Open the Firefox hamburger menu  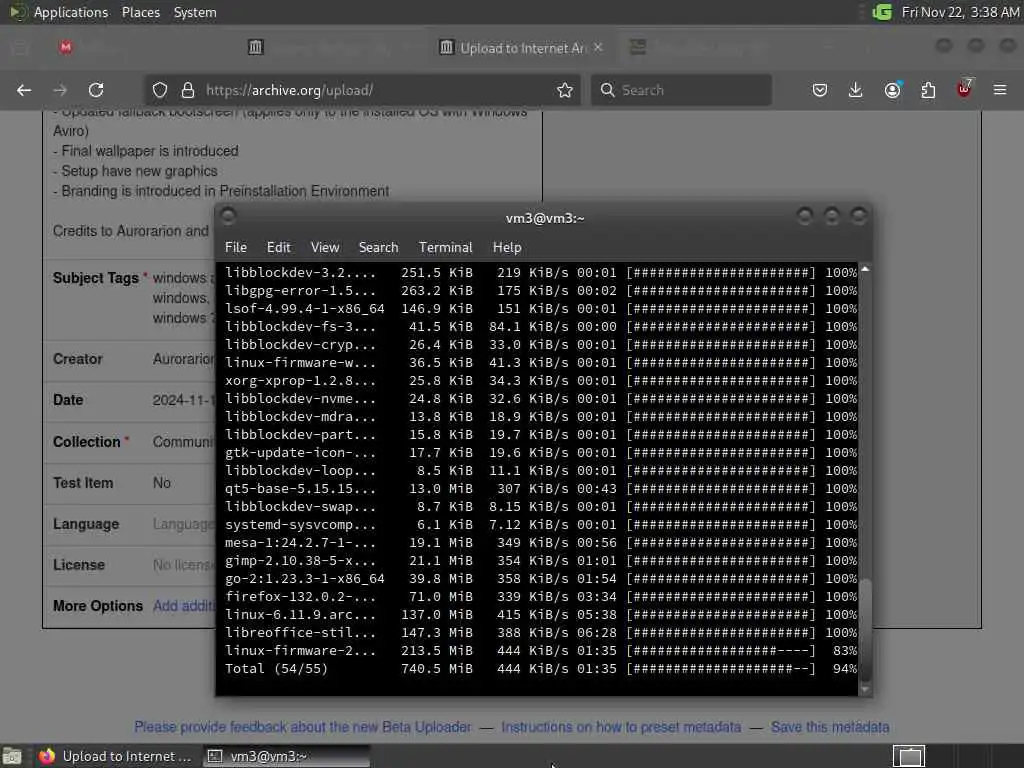coord(1000,90)
